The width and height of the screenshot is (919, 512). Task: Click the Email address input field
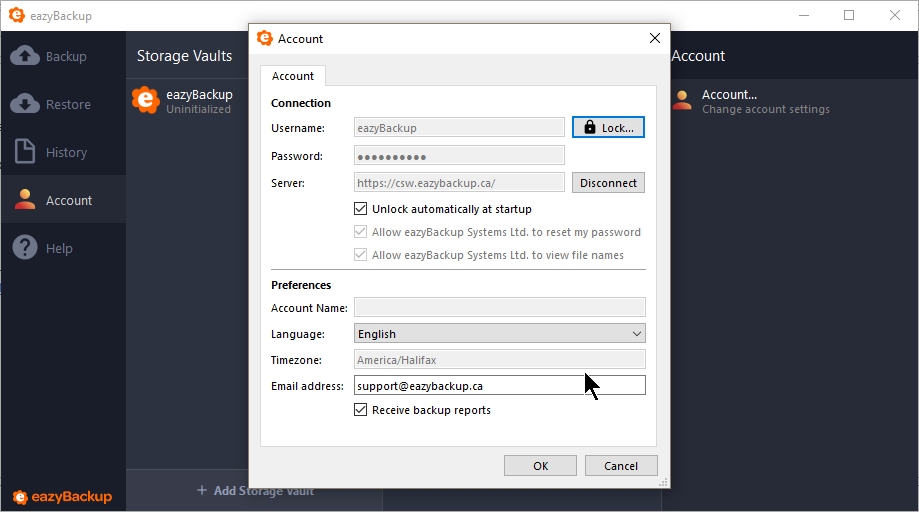pos(499,385)
